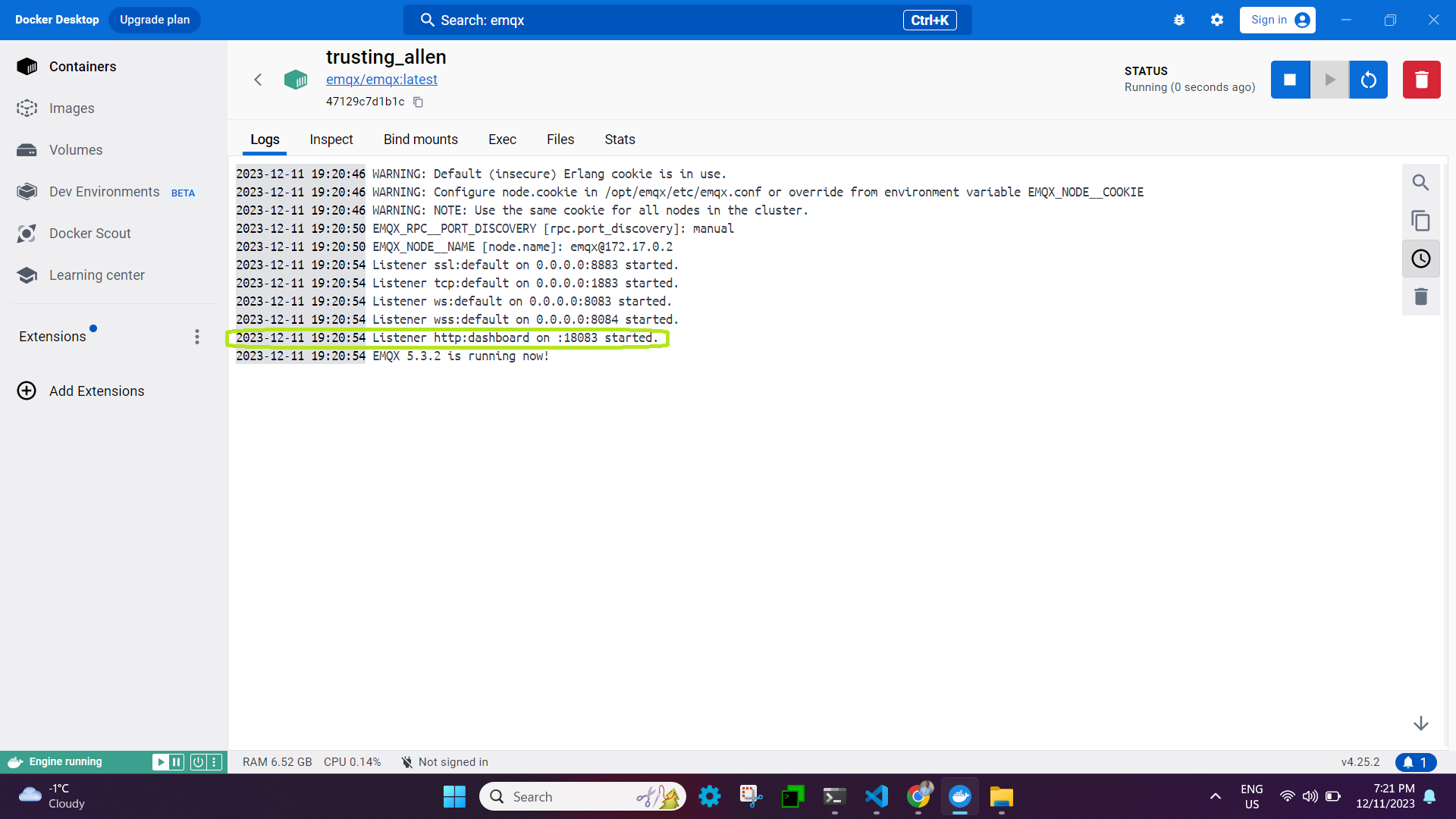Switch to the Inspect tab
This screenshot has height=819, width=1456.
tap(331, 140)
